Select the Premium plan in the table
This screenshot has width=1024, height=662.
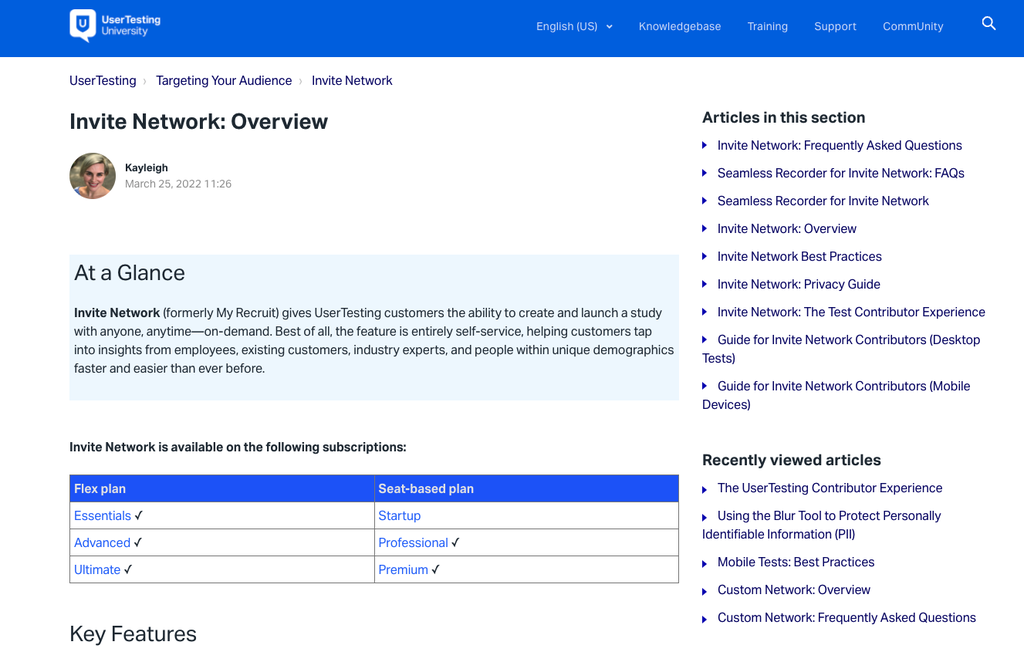click(402, 569)
